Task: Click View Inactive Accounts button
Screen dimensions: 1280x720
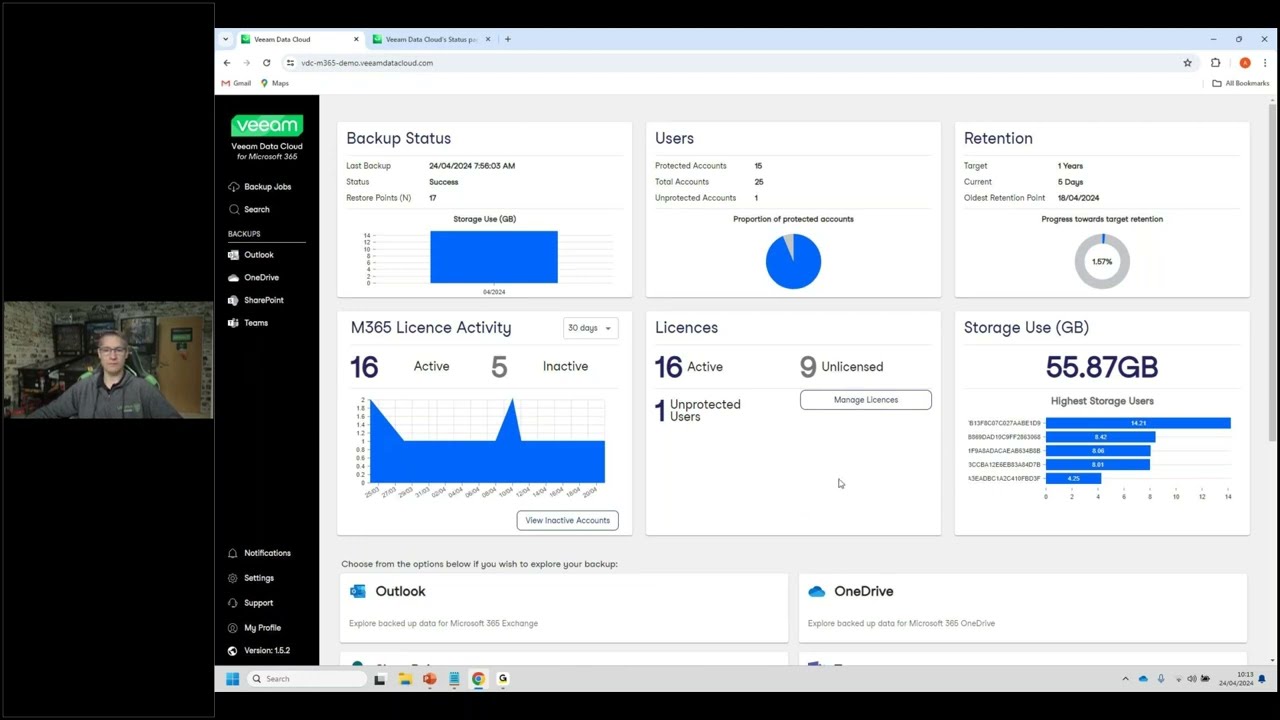Action: click(x=567, y=520)
